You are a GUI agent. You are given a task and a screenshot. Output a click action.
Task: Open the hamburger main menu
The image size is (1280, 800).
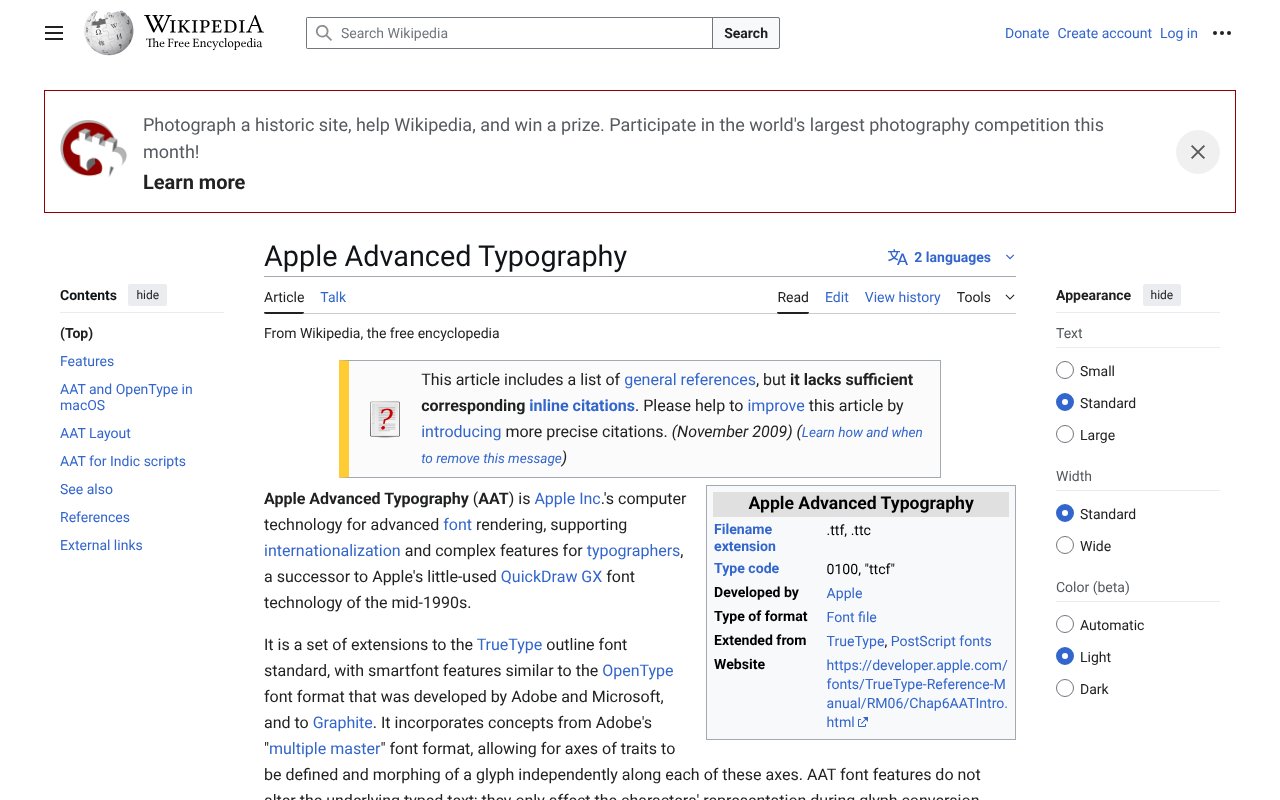pos(54,33)
